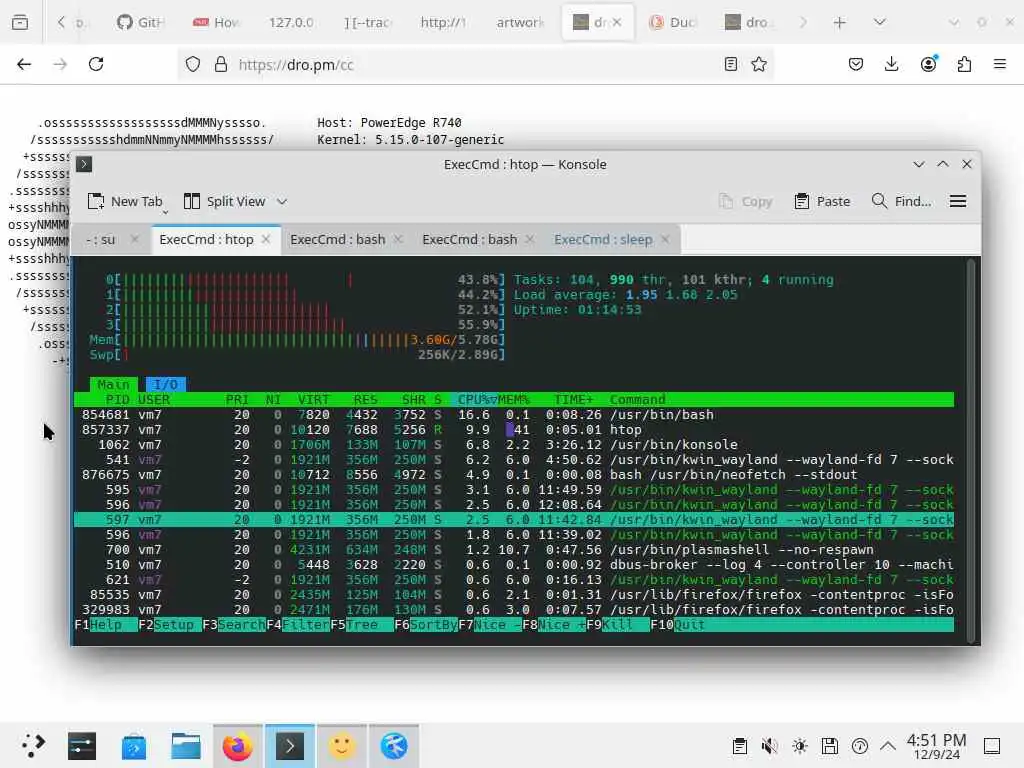The width and height of the screenshot is (1024, 768).
Task: Sort htop by MEM% column header
Action: (x=513, y=399)
